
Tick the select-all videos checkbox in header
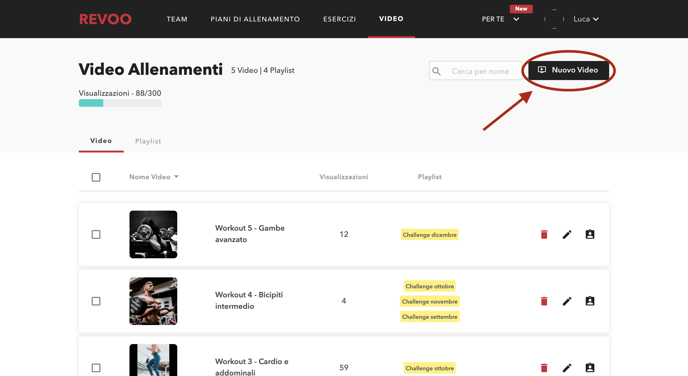point(96,177)
